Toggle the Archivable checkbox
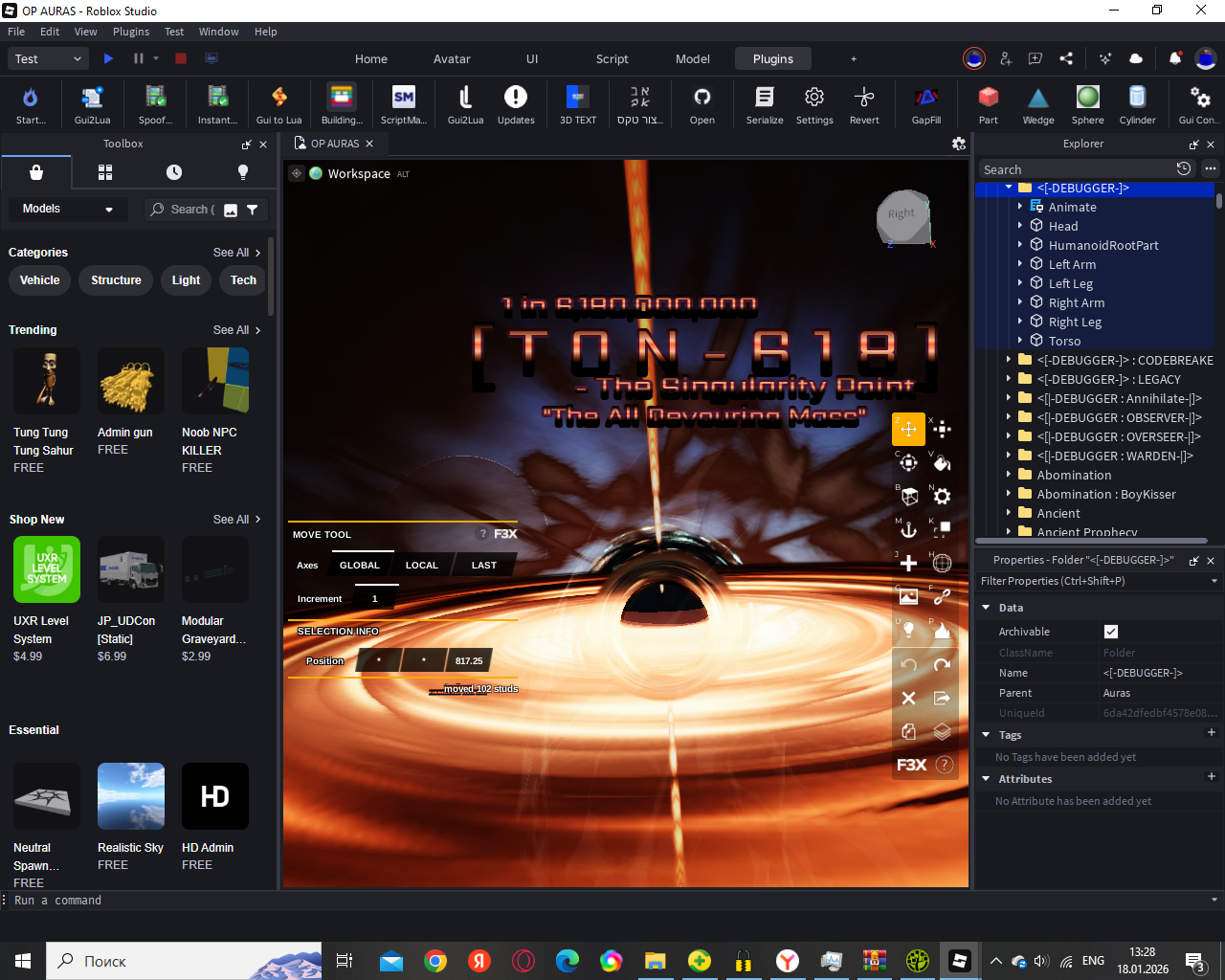The image size is (1225, 980). tap(1110, 632)
